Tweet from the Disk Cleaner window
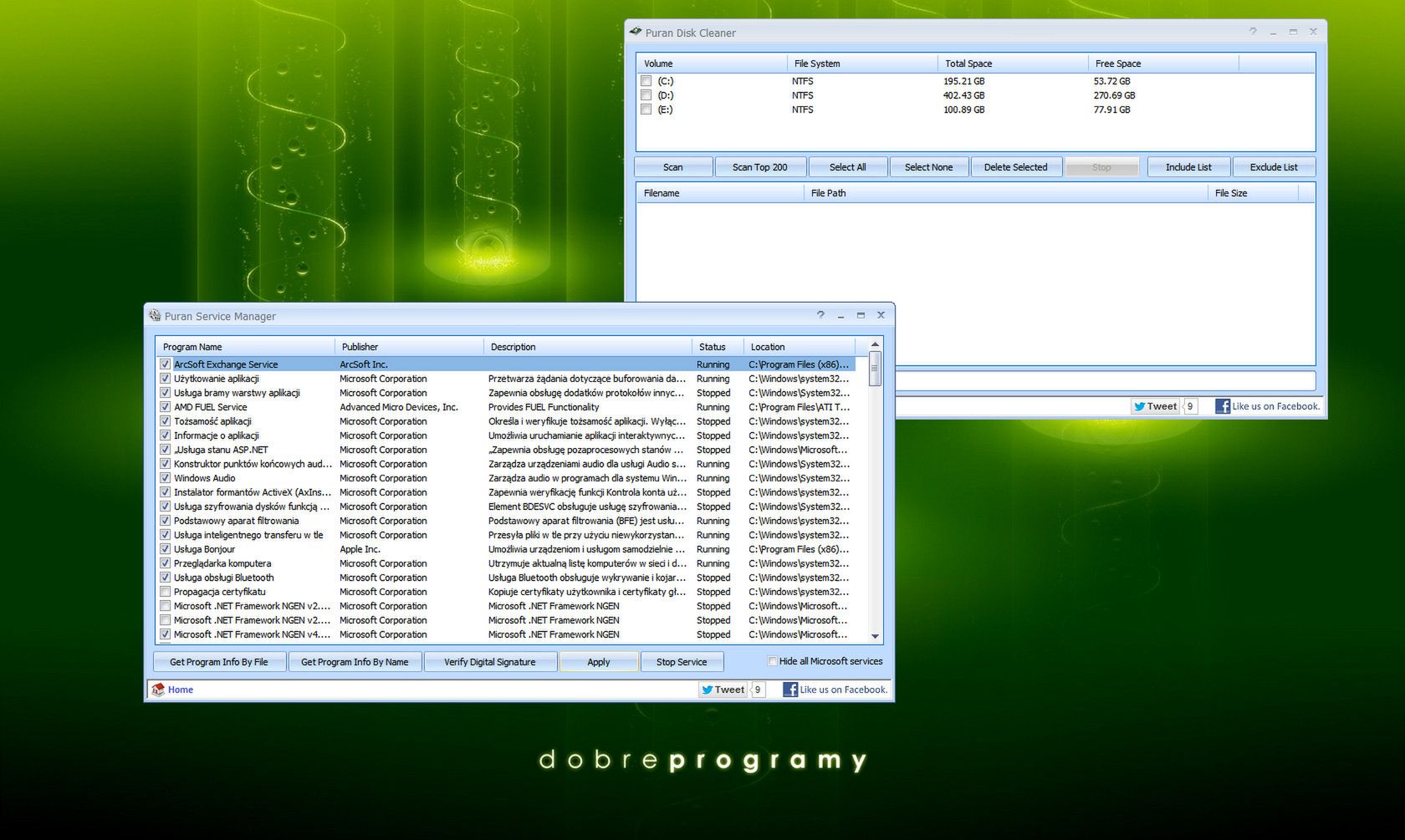 coord(1156,406)
